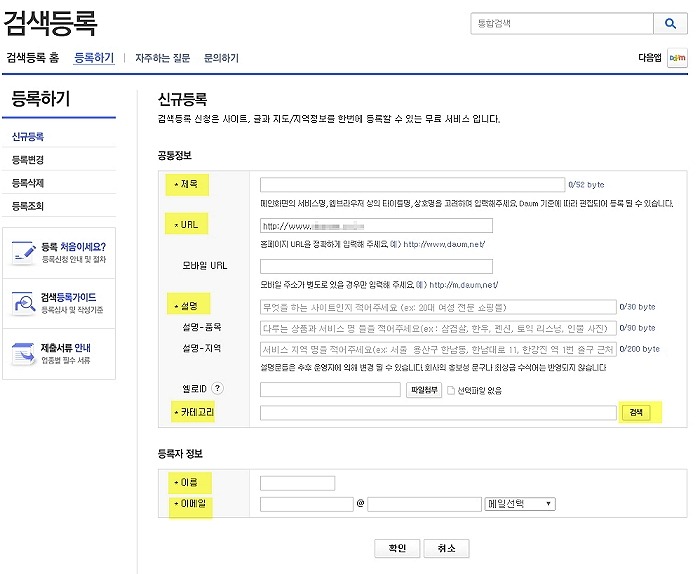Image resolution: width=700 pixels, height=574 pixels.
Task: Open 자주하는 질문 menu
Action: click(x=162, y=58)
